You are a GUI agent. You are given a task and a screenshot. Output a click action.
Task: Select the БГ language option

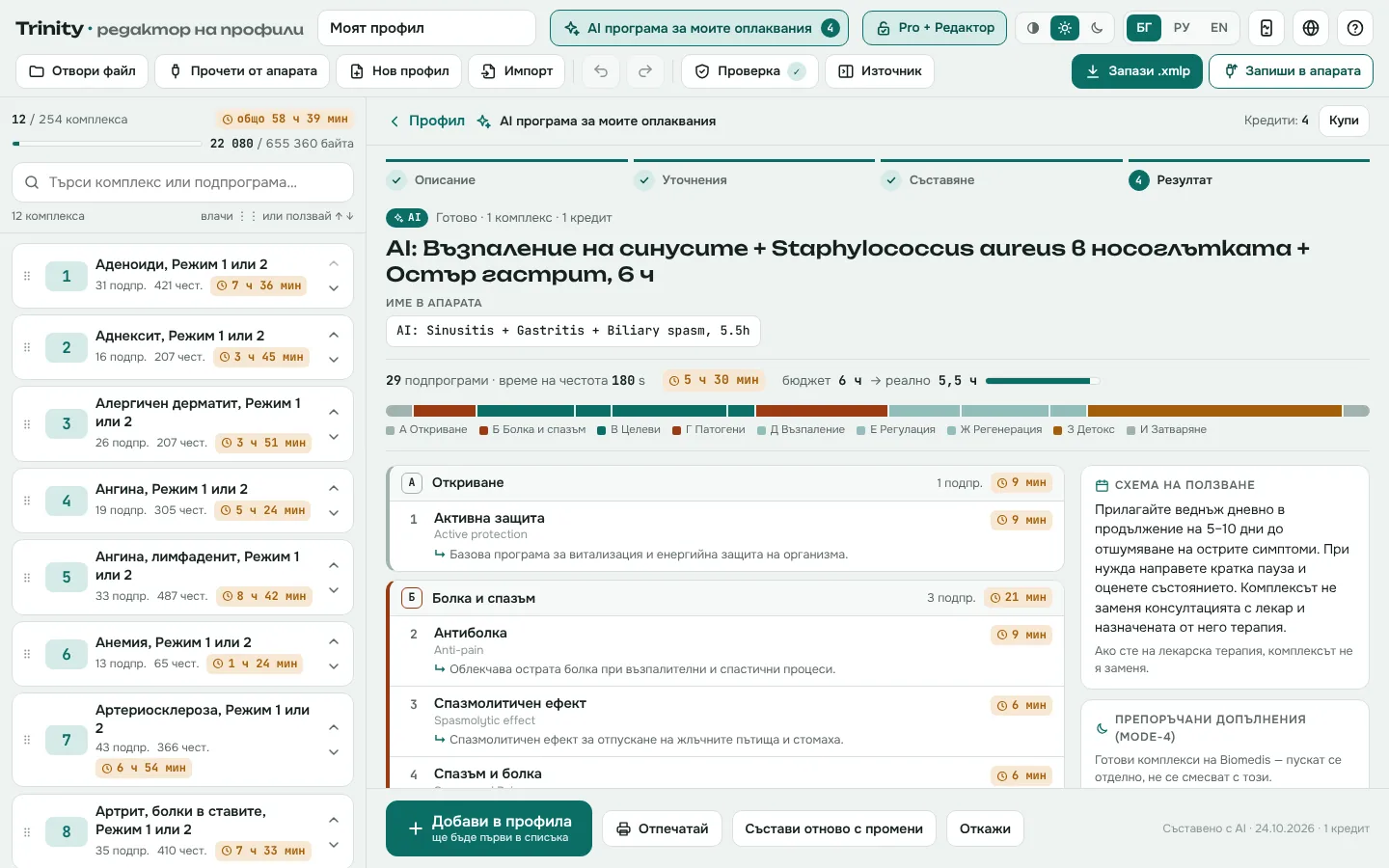[x=1144, y=28]
